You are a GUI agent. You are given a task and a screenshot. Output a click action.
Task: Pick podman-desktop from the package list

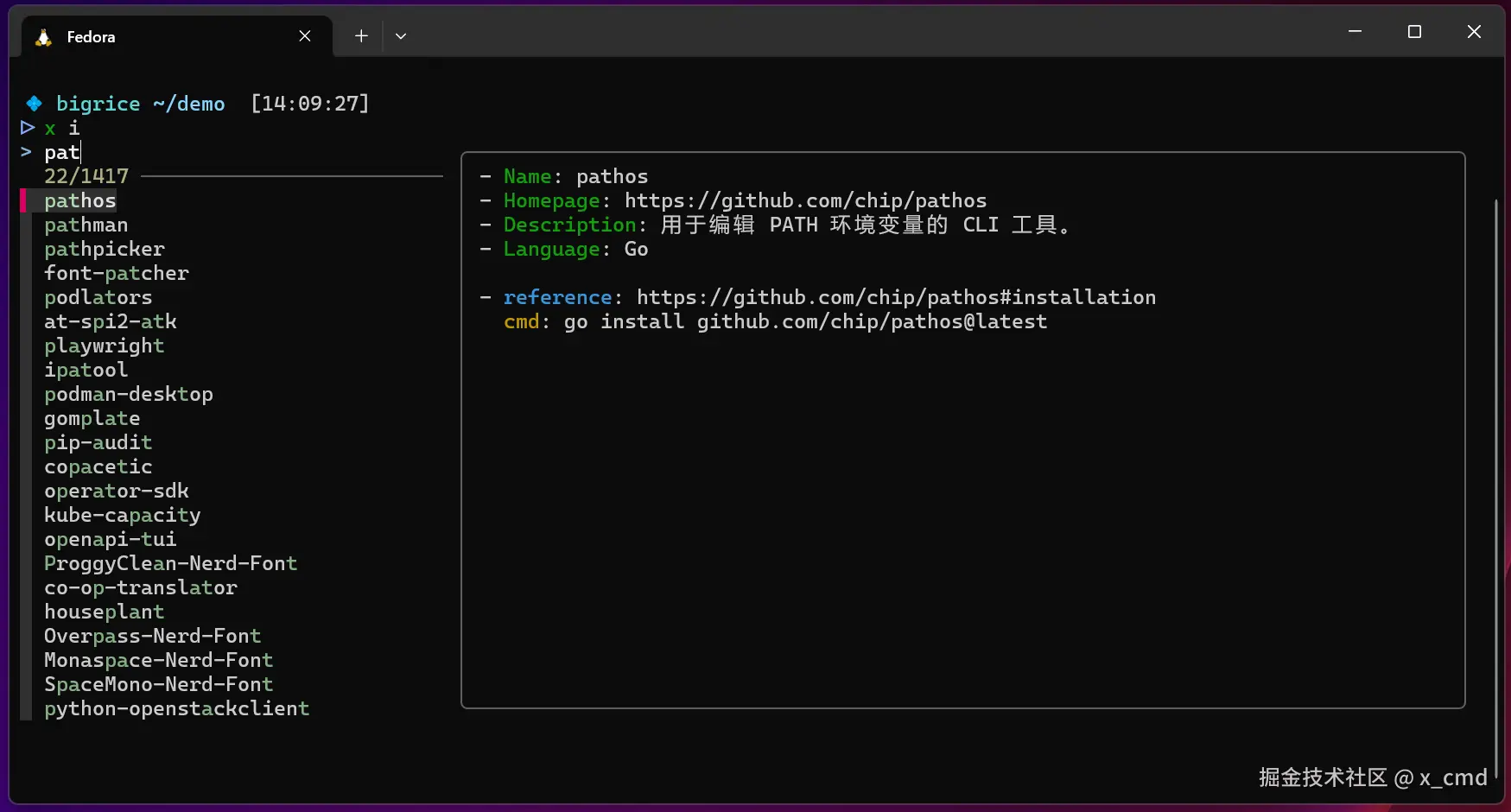tap(129, 394)
